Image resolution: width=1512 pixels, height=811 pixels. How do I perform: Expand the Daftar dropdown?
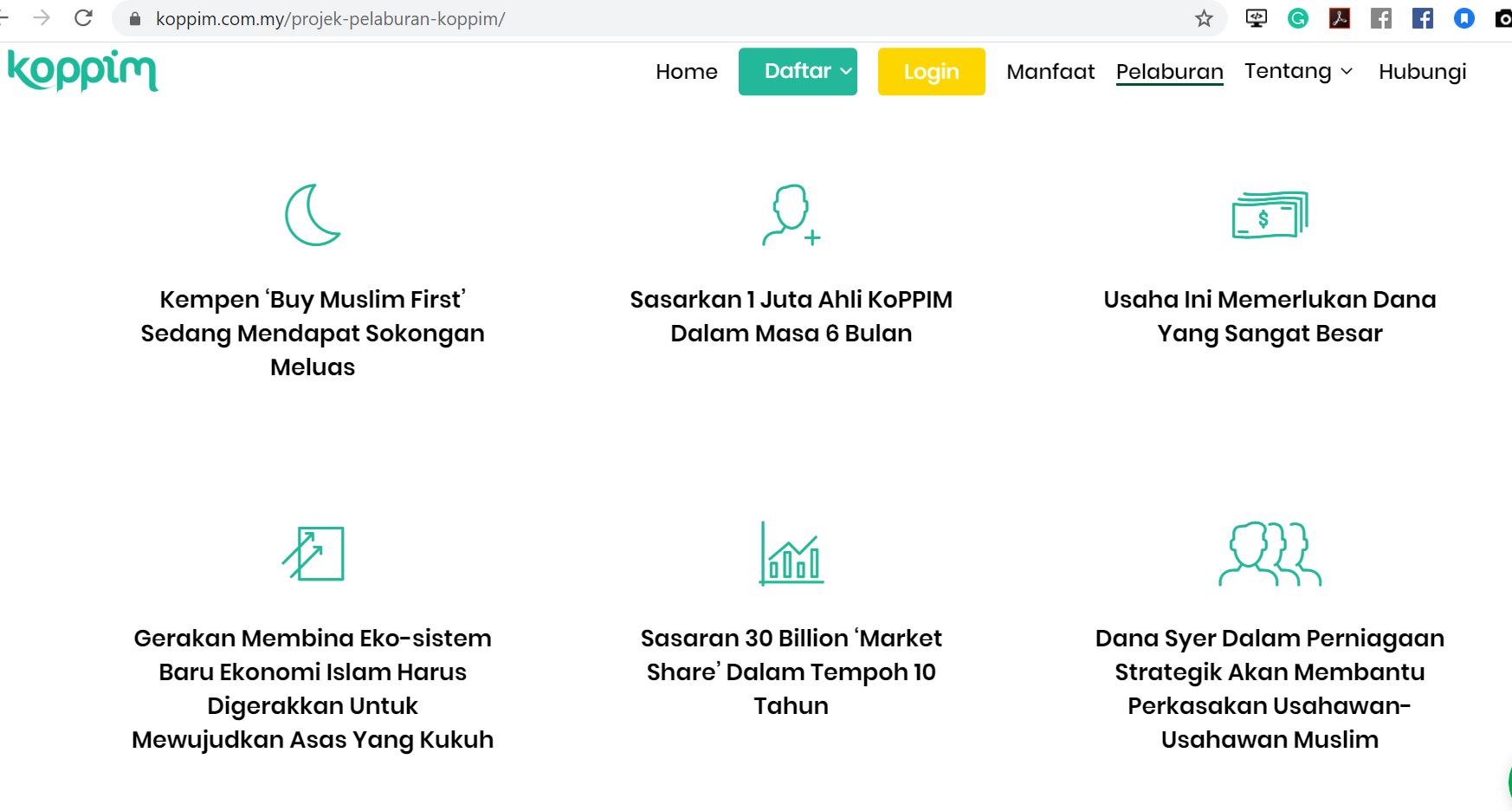tap(798, 71)
